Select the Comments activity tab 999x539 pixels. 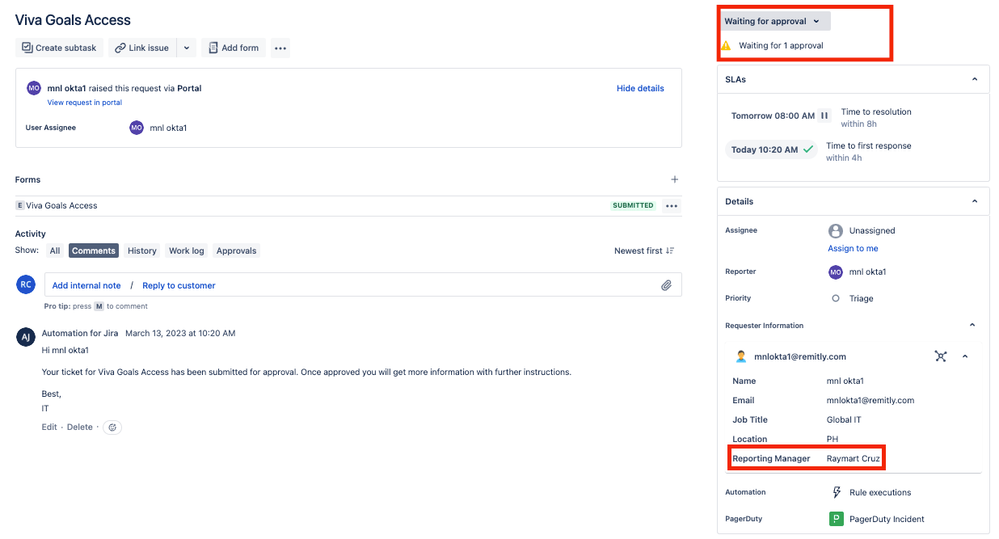94,251
